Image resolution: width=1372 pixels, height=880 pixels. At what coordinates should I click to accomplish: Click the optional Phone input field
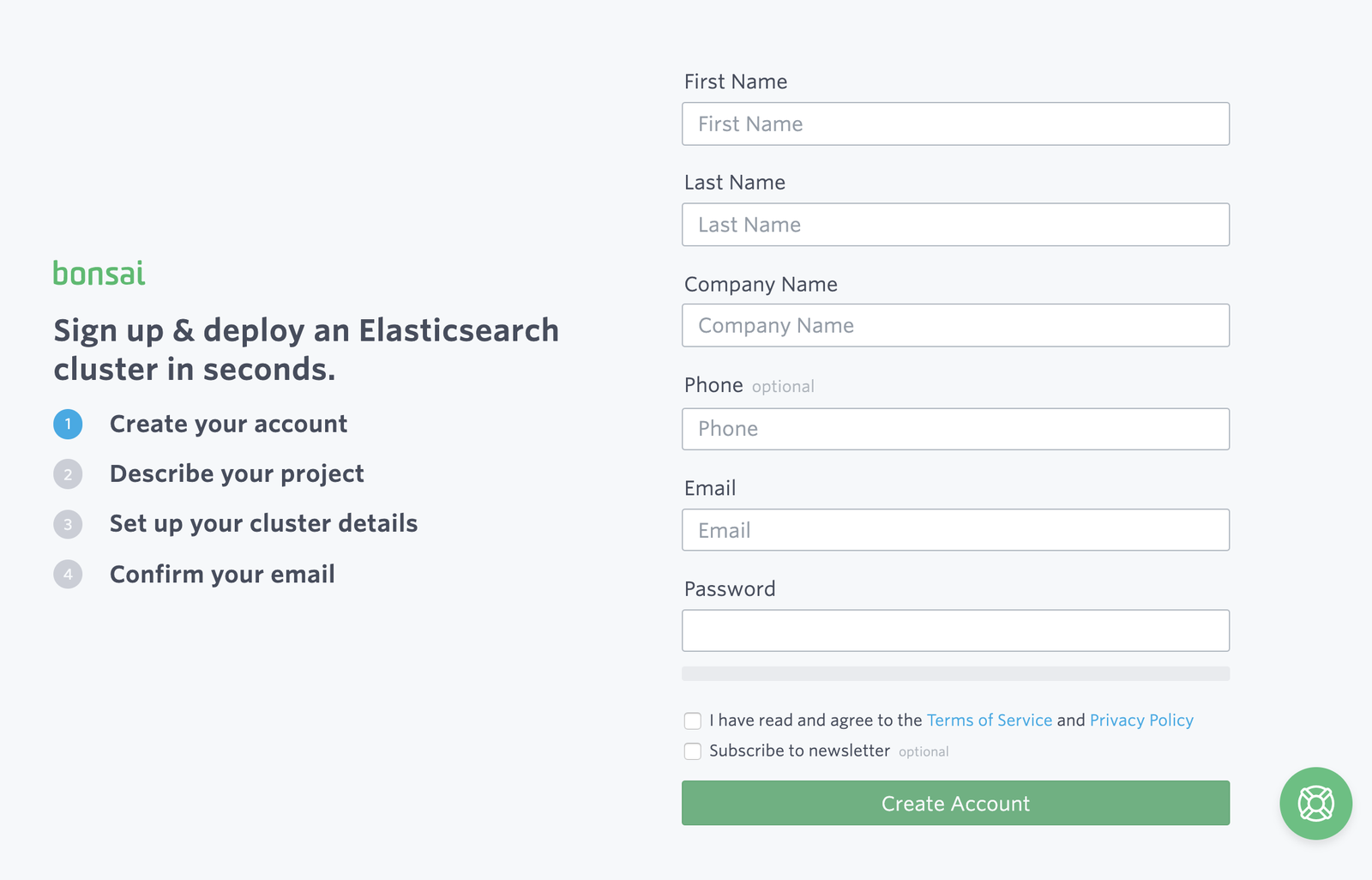click(x=955, y=428)
